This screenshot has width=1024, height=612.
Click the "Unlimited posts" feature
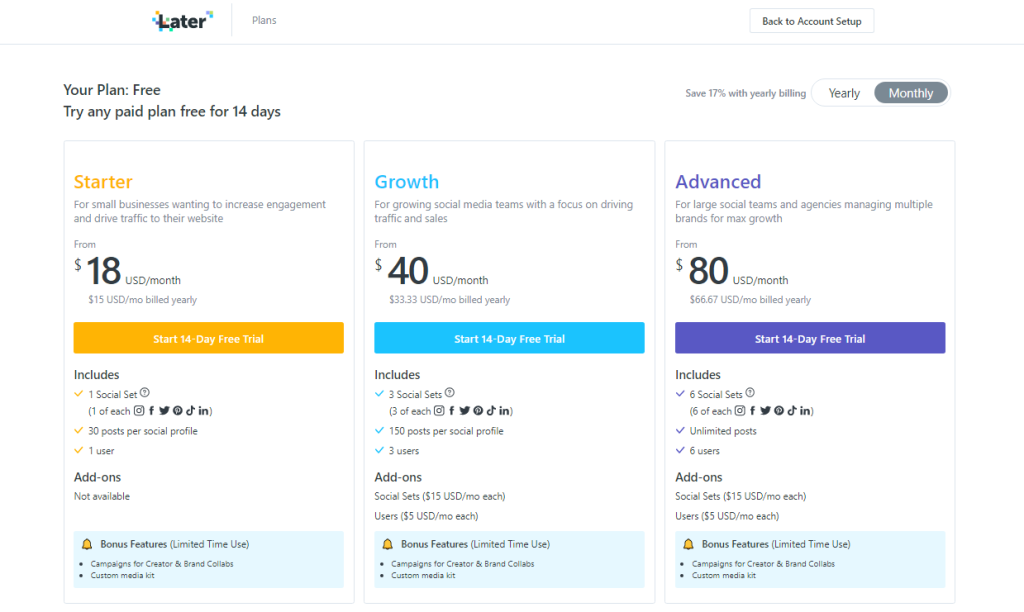point(723,431)
